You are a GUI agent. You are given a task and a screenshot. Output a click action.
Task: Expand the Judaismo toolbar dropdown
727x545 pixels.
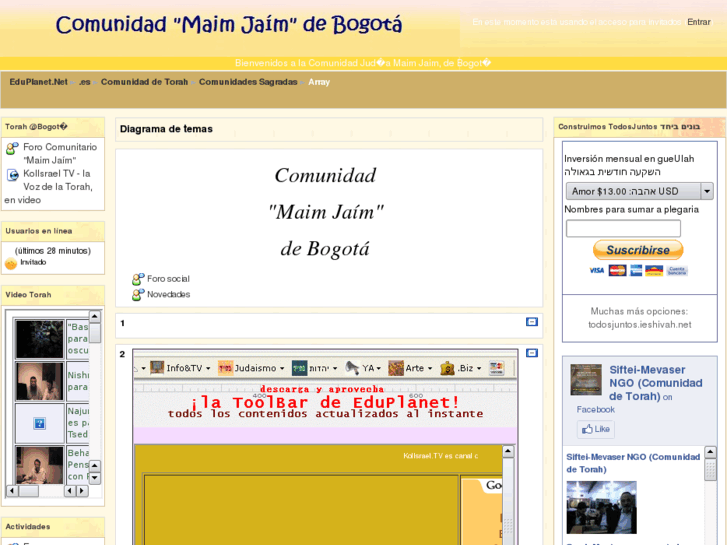point(283,368)
